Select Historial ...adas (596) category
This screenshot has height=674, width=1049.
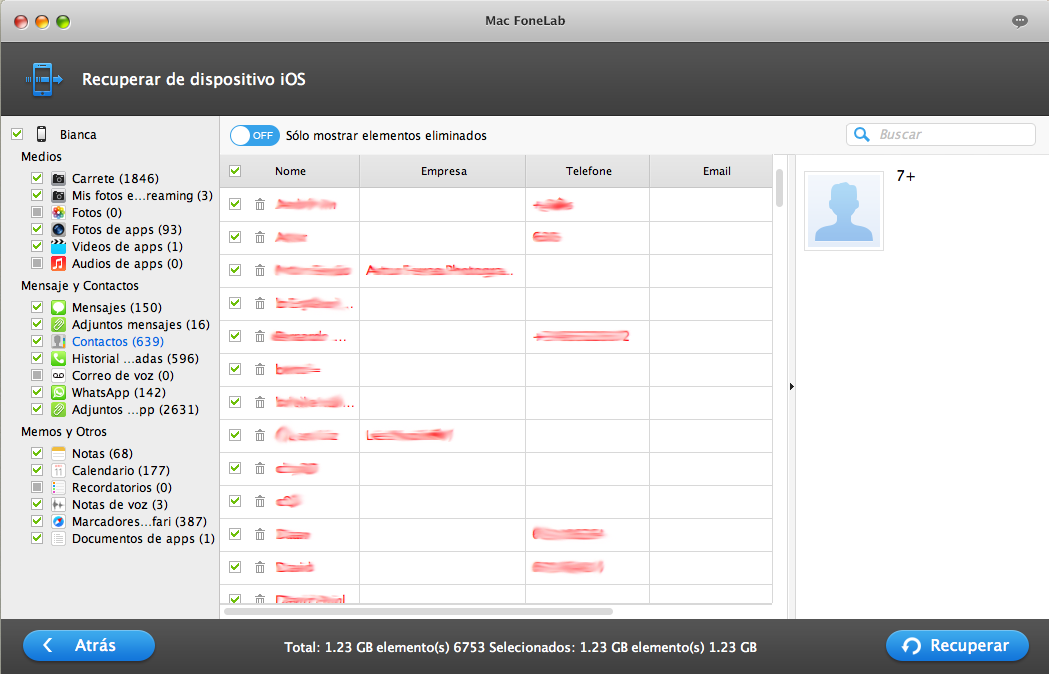pos(135,359)
